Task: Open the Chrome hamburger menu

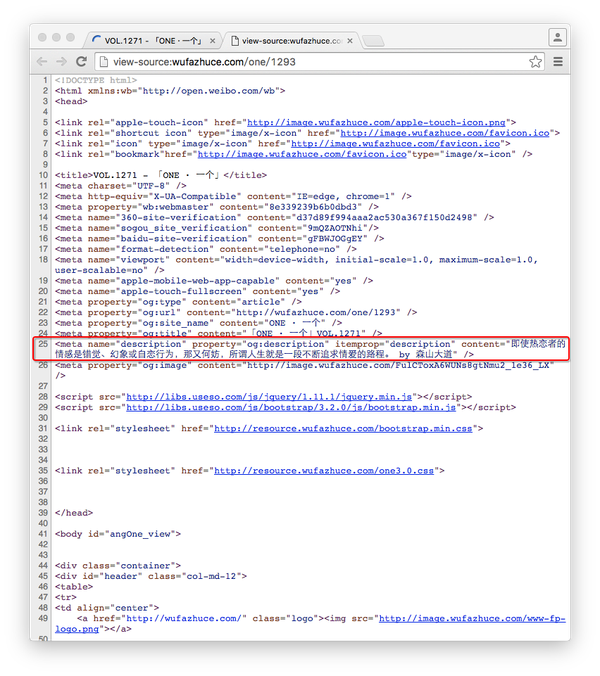Action: (x=557, y=62)
